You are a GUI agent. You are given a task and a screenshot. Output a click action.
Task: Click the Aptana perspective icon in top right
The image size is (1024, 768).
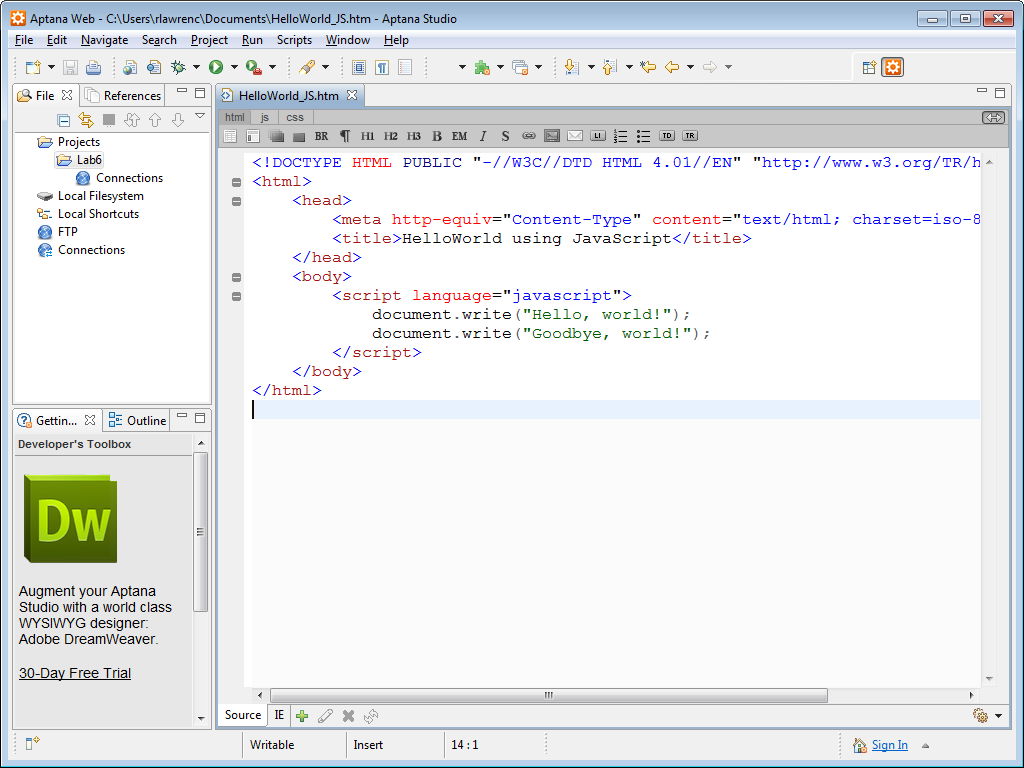click(x=893, y=67)
